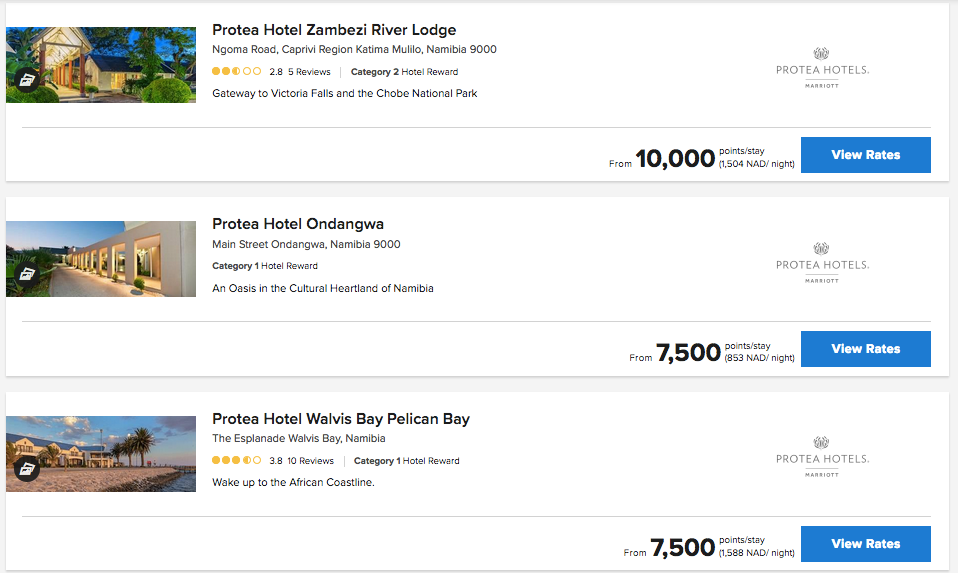The height and width of the screenshot is (573, 958).
Task: Open Protea Hotel Walvis Bay Pelican Bay title
Action: click(341, 419)
